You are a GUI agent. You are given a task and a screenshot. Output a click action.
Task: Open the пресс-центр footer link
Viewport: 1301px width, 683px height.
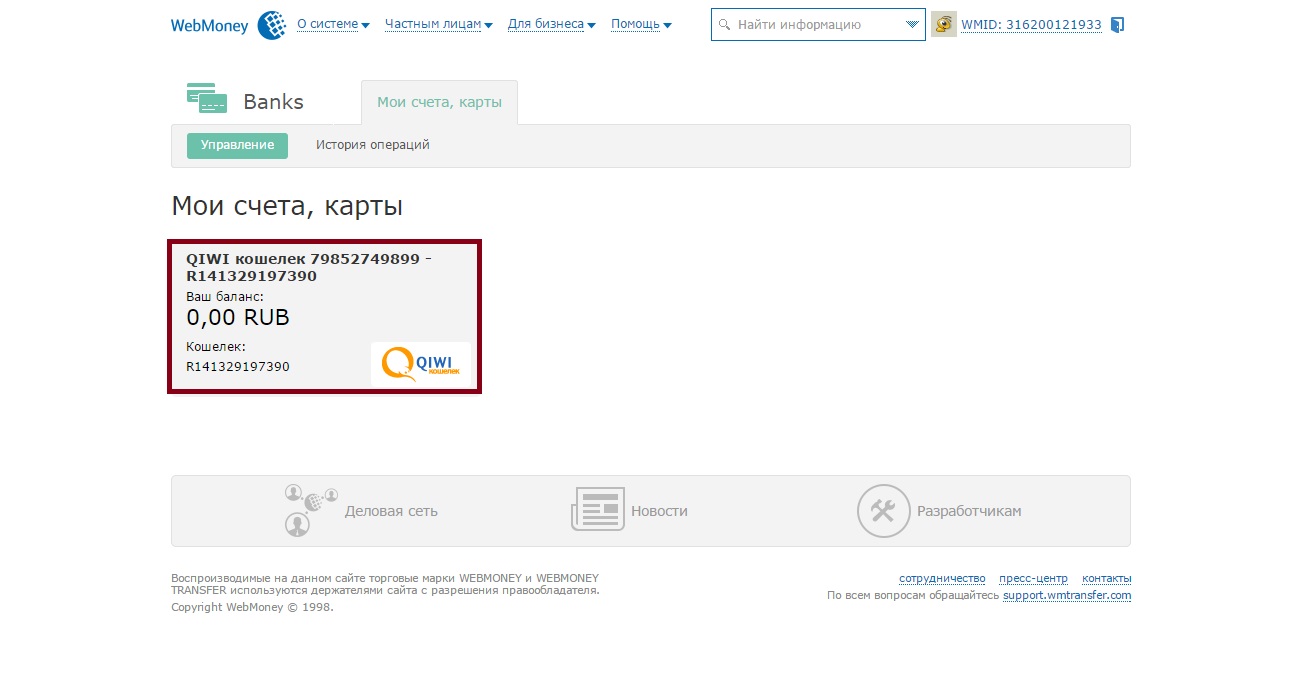1033,579
